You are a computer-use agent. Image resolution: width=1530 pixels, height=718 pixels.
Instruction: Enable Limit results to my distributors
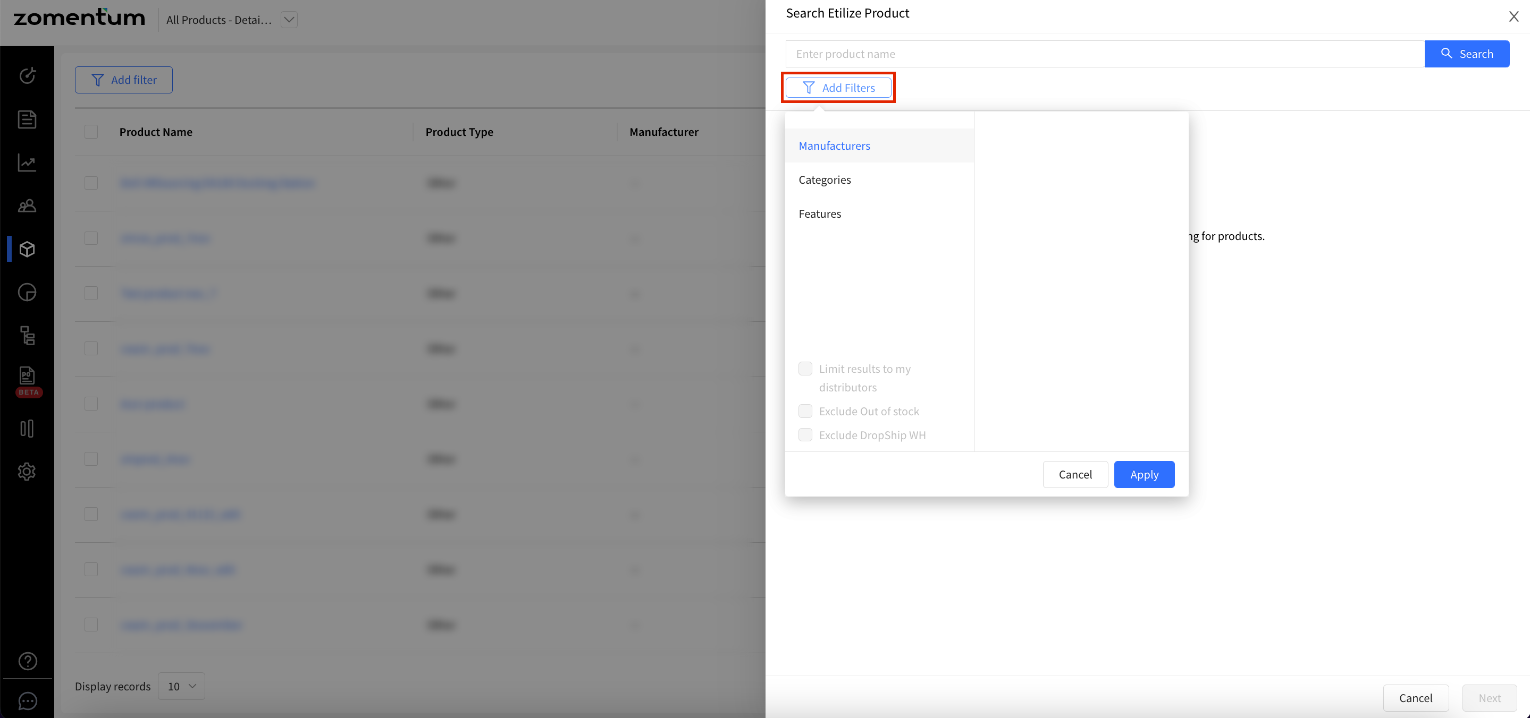(805, 369)
